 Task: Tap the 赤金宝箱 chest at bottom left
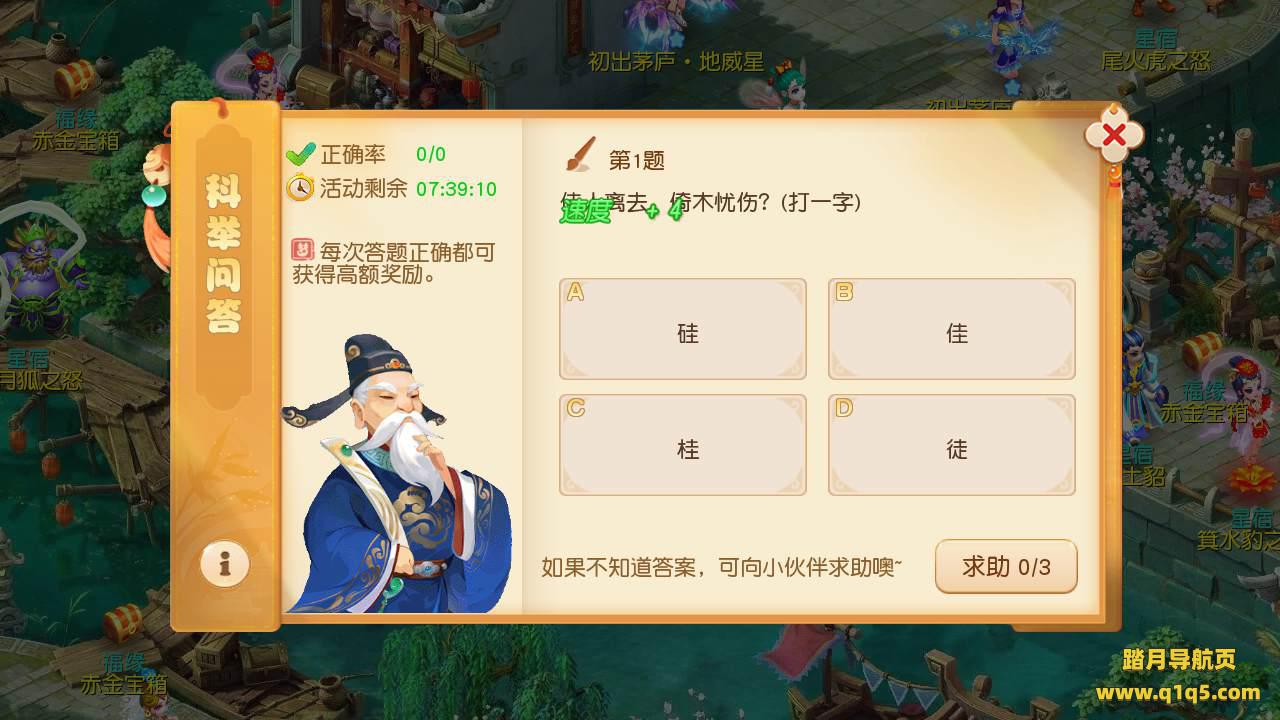(x=124, y=624)
